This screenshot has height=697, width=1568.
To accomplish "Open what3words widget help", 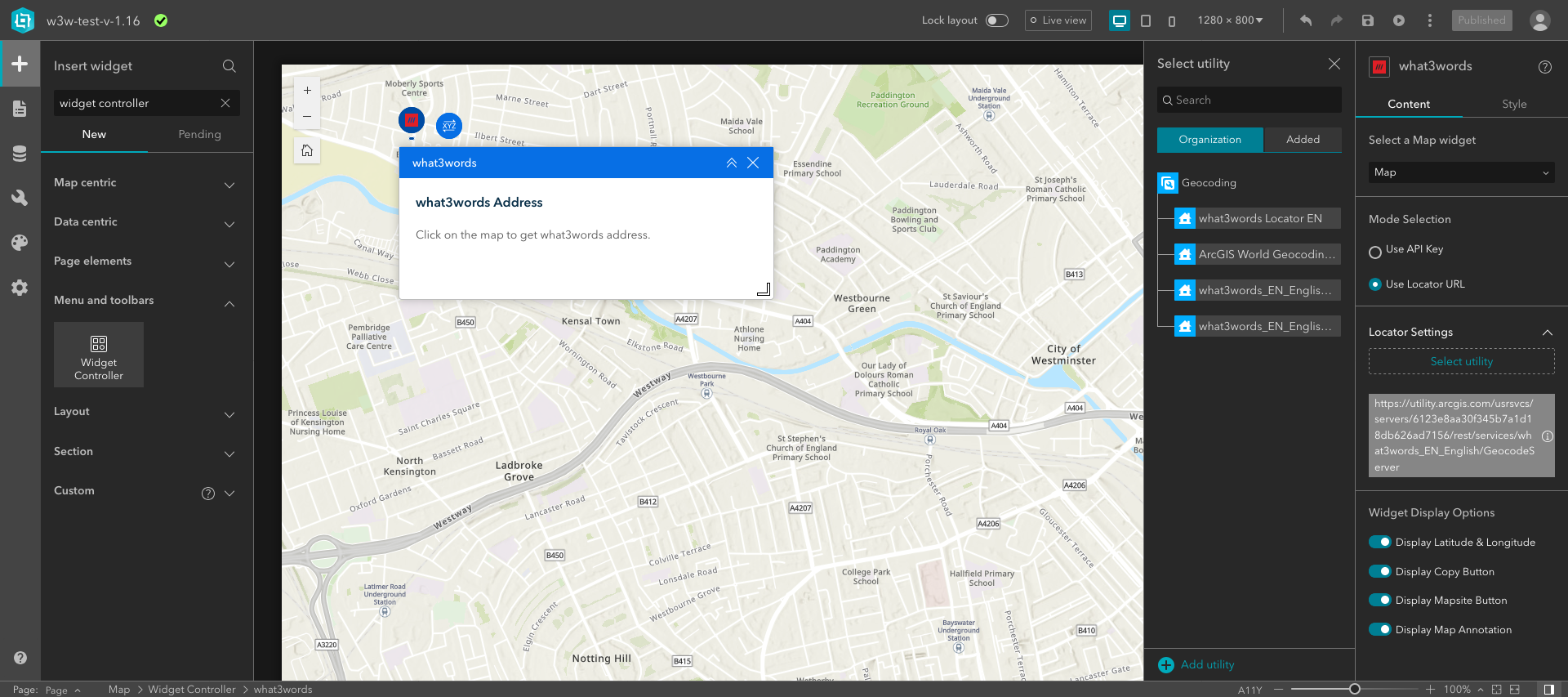I will [x=1545, y=67].
